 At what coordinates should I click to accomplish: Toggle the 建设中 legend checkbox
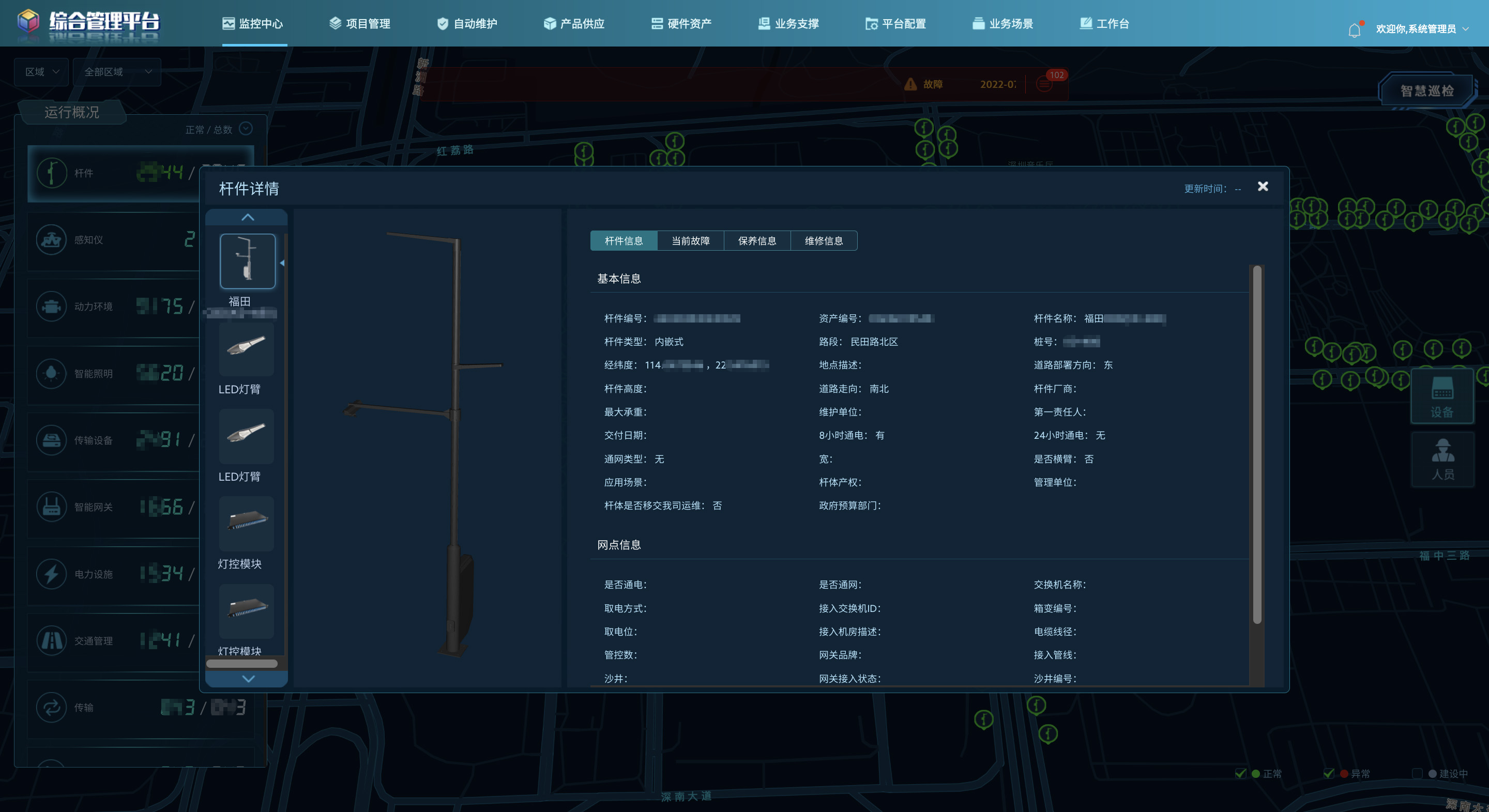tap(1417, 773)
